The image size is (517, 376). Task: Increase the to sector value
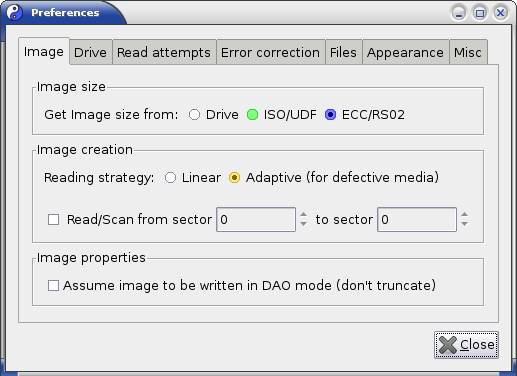point(465,215)
